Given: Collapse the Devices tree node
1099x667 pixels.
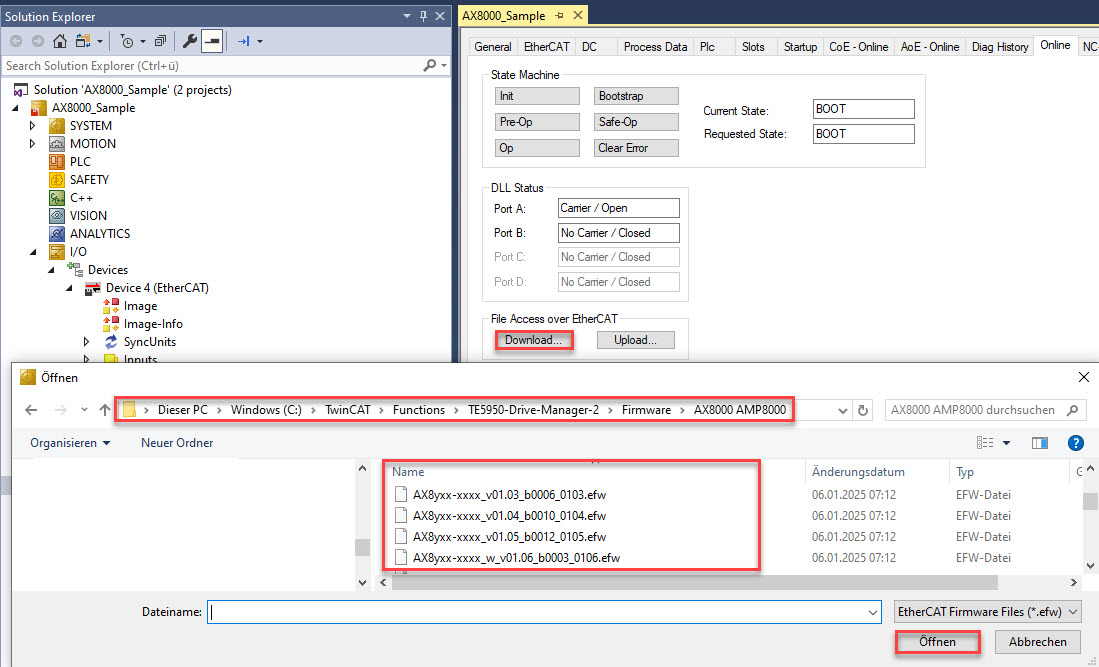Looking at the screenshot, I should coord(51,270).
